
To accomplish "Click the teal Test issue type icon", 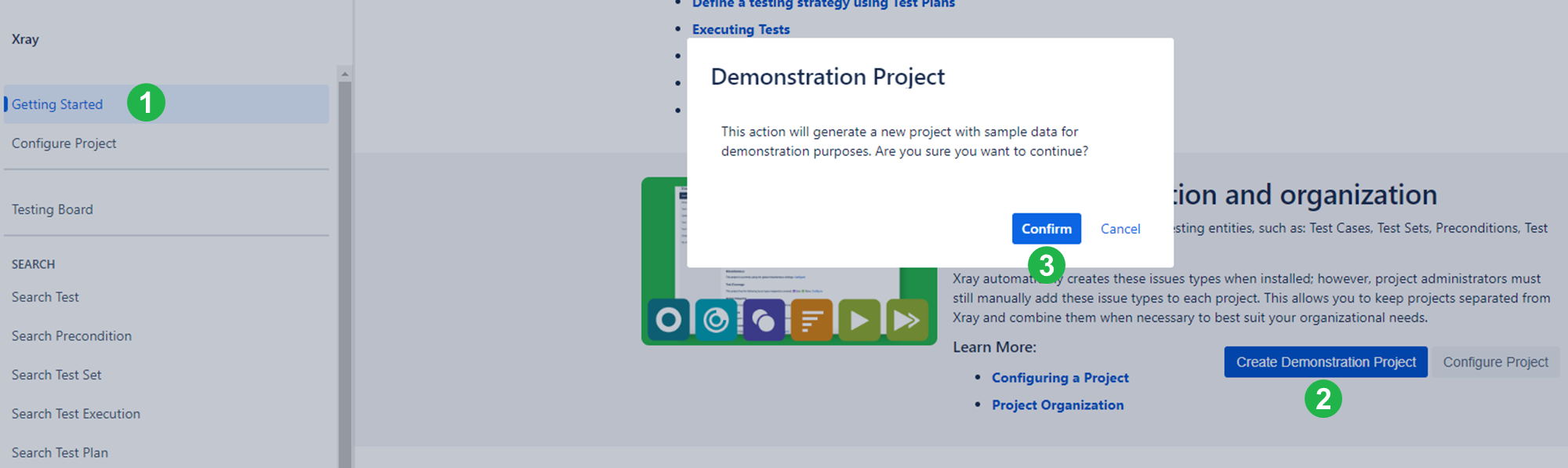I will click(669, 320).
